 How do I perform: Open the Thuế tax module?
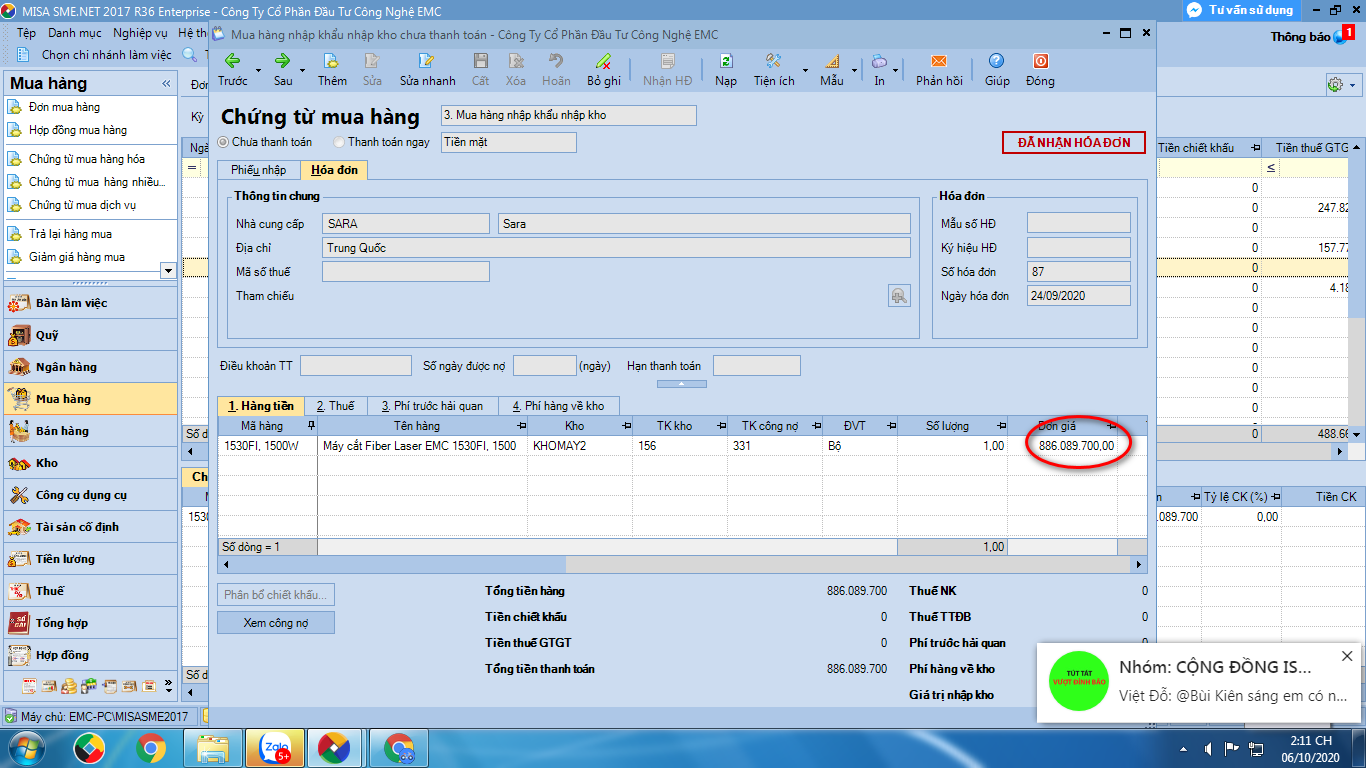(90, 591)
